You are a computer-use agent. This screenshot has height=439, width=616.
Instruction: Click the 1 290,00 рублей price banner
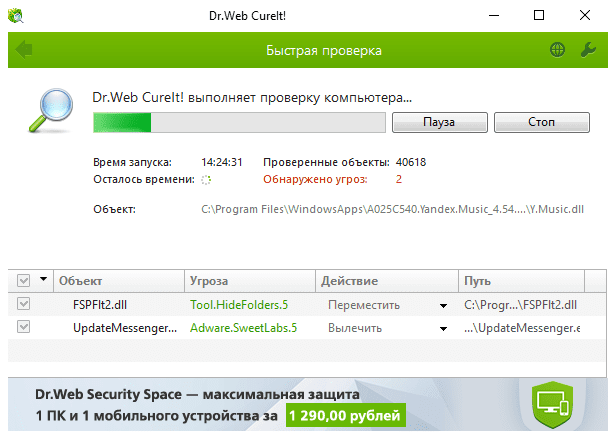(x=345, y=414)
